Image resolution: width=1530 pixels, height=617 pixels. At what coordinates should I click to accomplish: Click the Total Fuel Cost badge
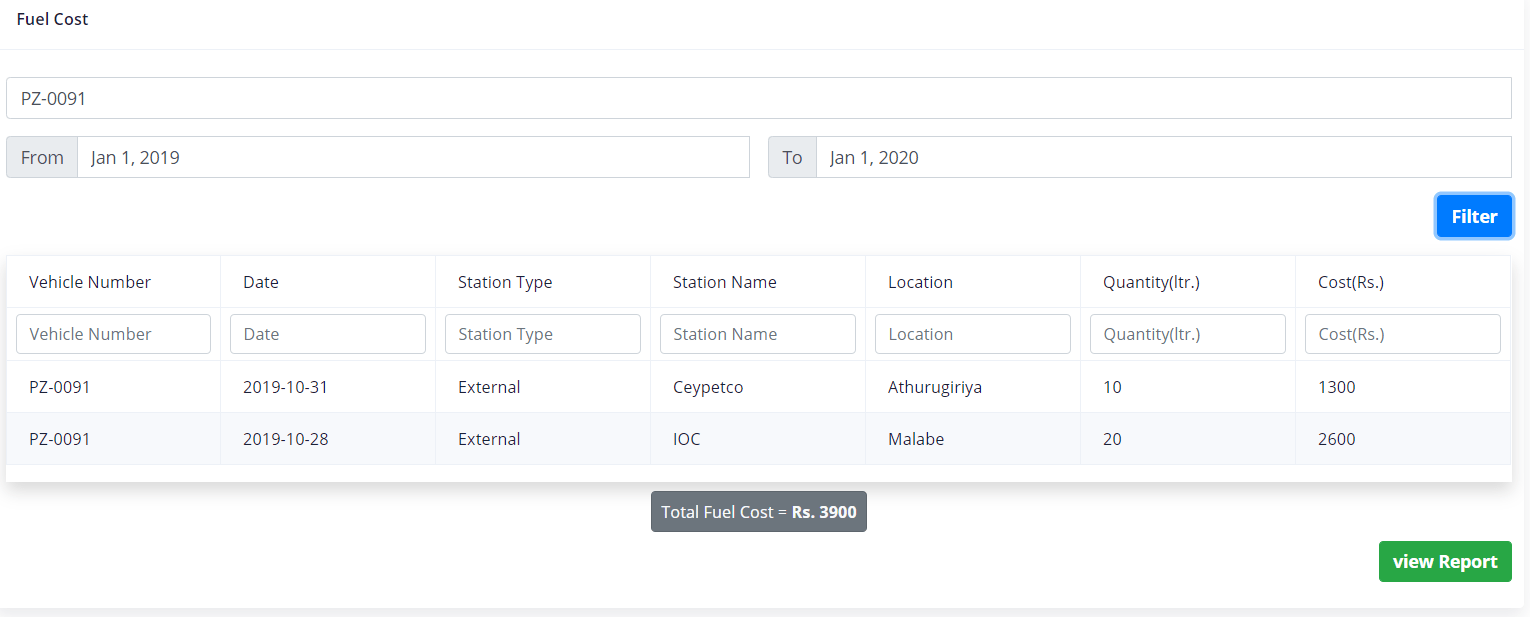[758, 512]
